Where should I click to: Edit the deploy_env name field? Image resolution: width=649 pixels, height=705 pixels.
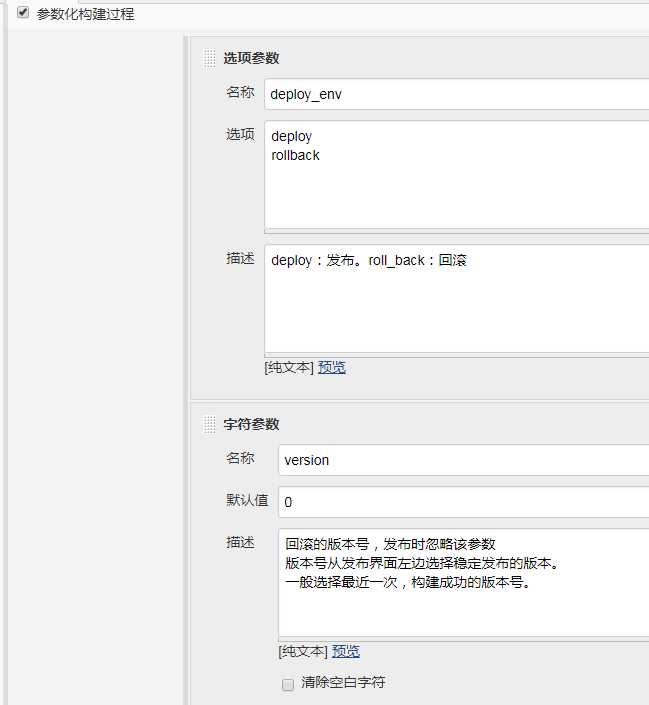[457, 94]
